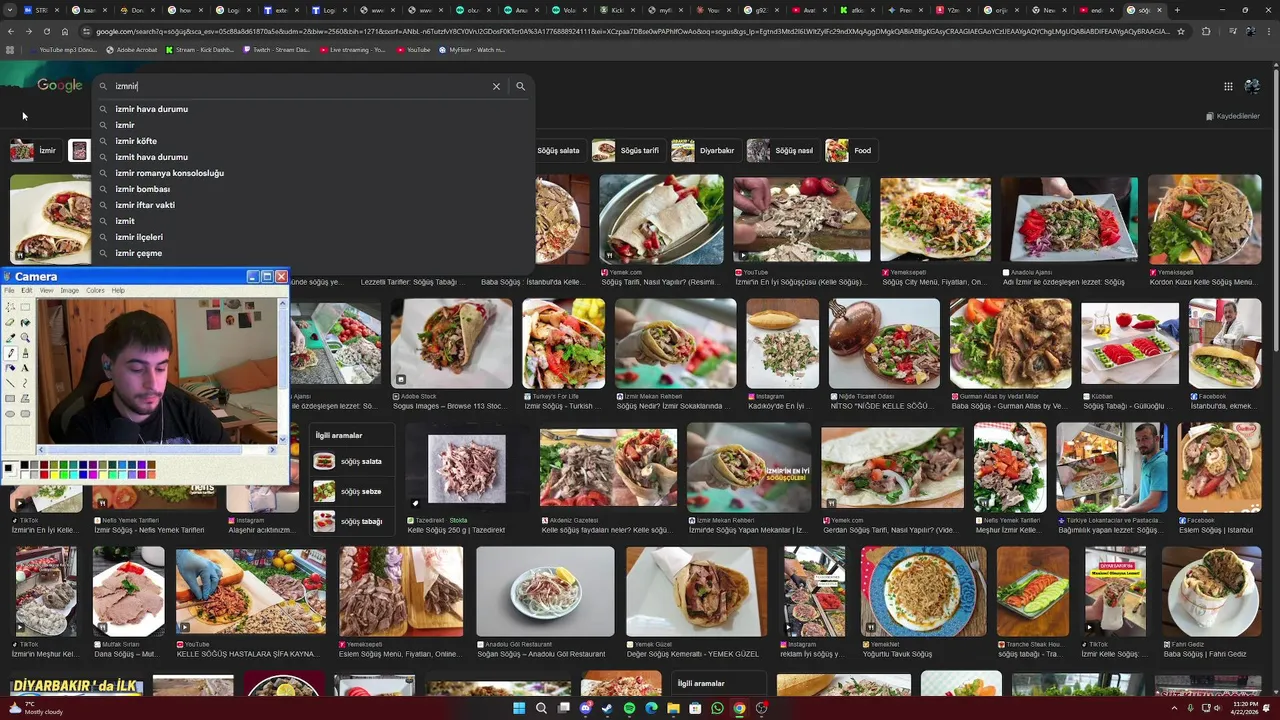Image resolution: width=1280 pixels, height=720 pixels.
Task: Open the Help menu in Camera window
Action: coord(118,290)
